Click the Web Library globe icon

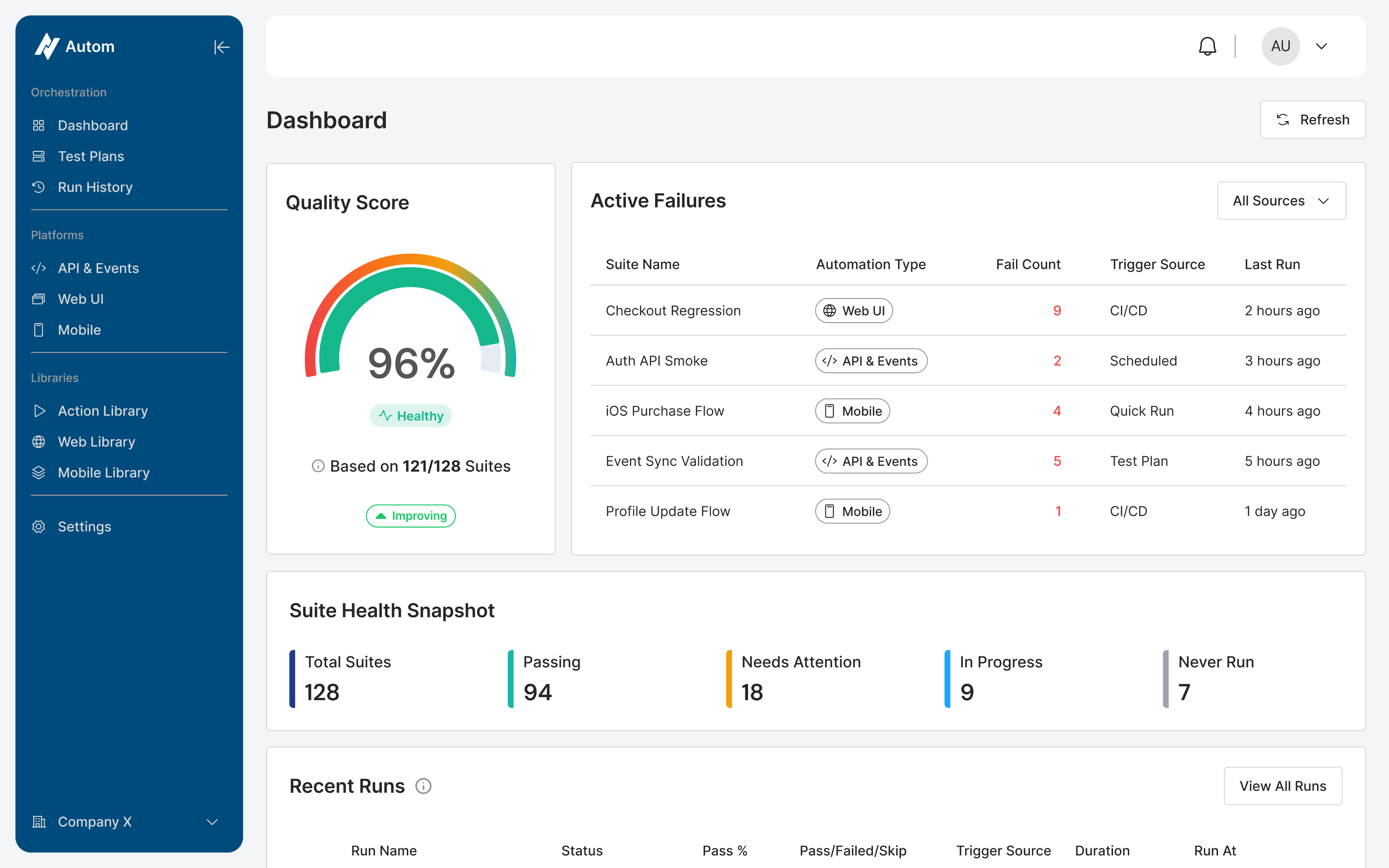point(38,442)
